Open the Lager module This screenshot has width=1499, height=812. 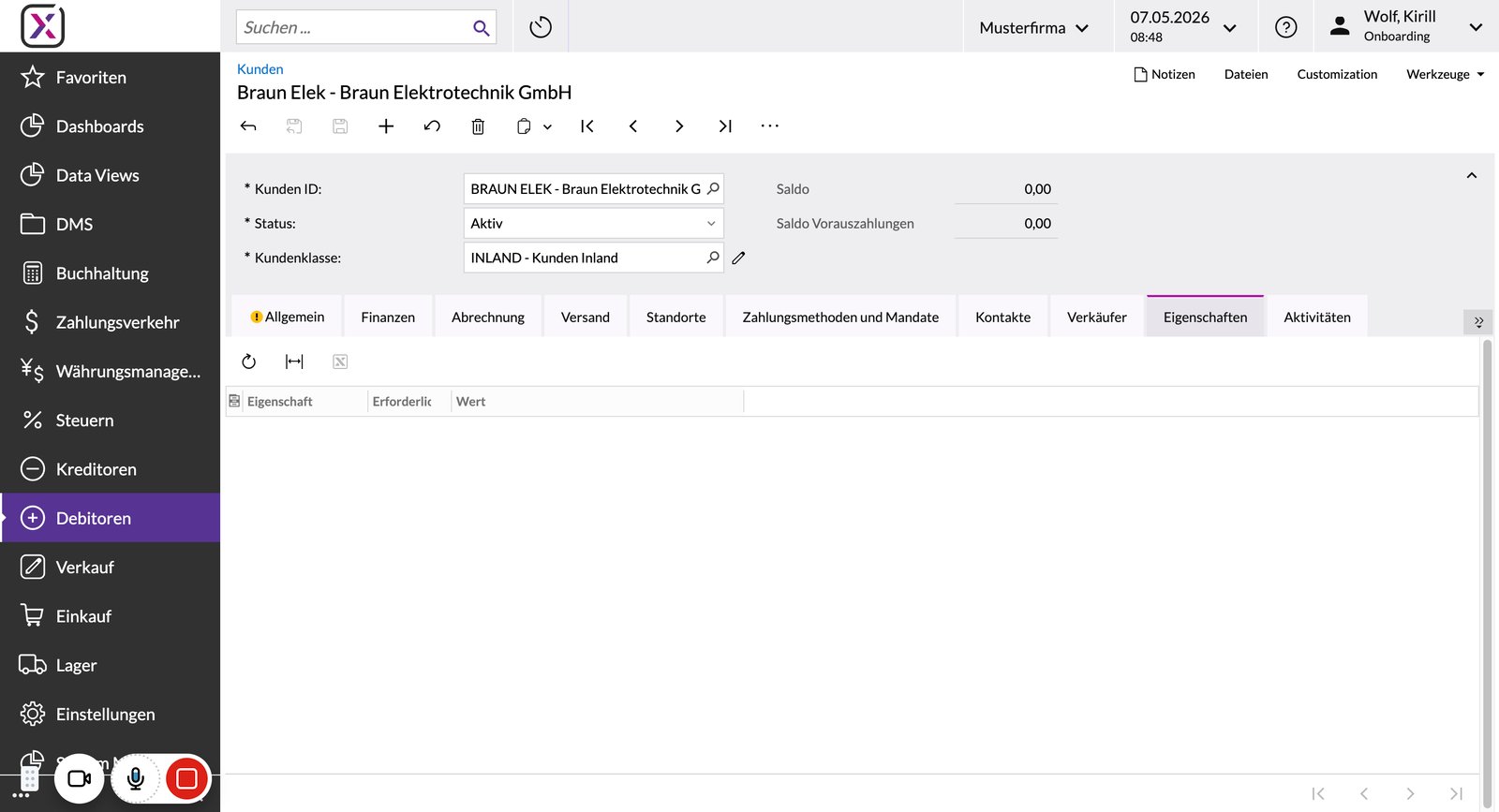point(110,665)
